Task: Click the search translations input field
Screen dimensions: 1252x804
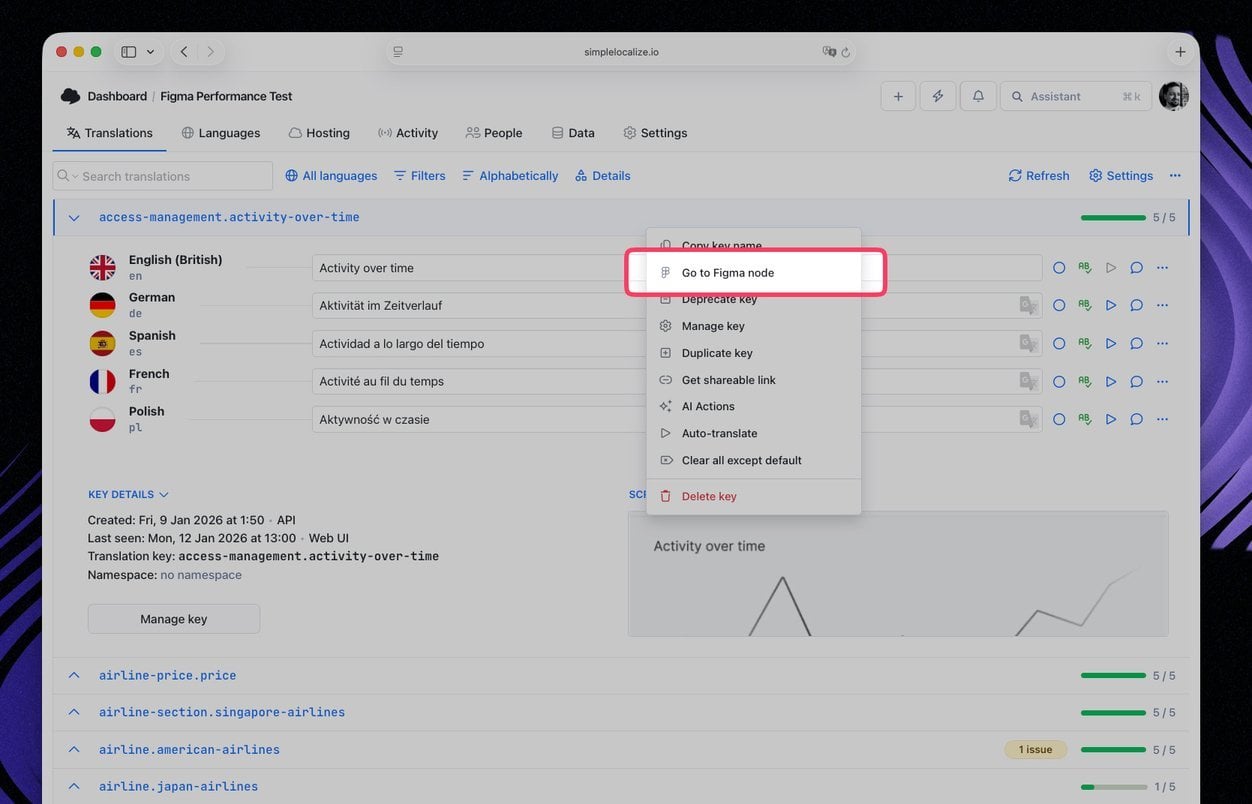Action: click(161, 175)
